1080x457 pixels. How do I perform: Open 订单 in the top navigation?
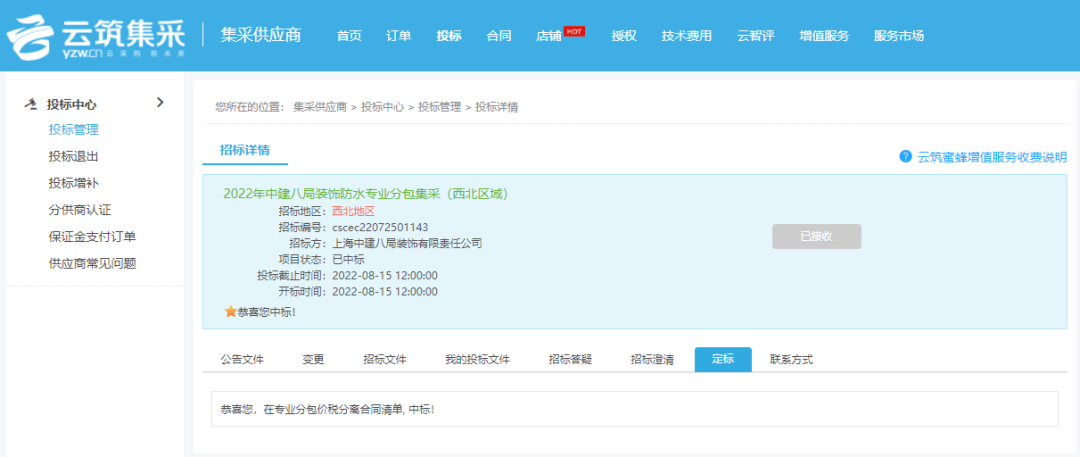click(x=399, y=36)
